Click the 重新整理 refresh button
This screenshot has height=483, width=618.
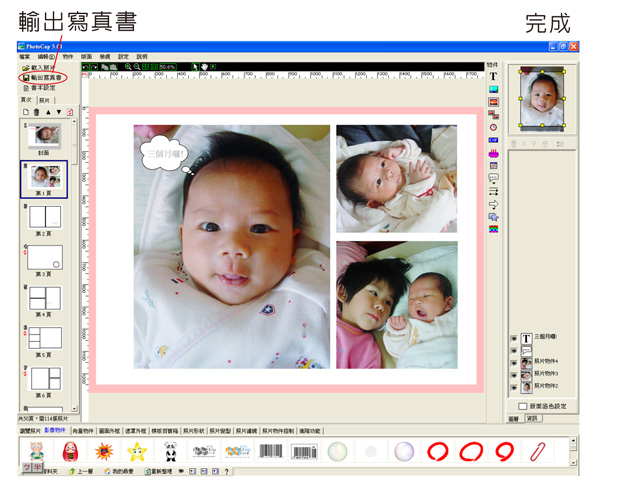tap(158, 471)
